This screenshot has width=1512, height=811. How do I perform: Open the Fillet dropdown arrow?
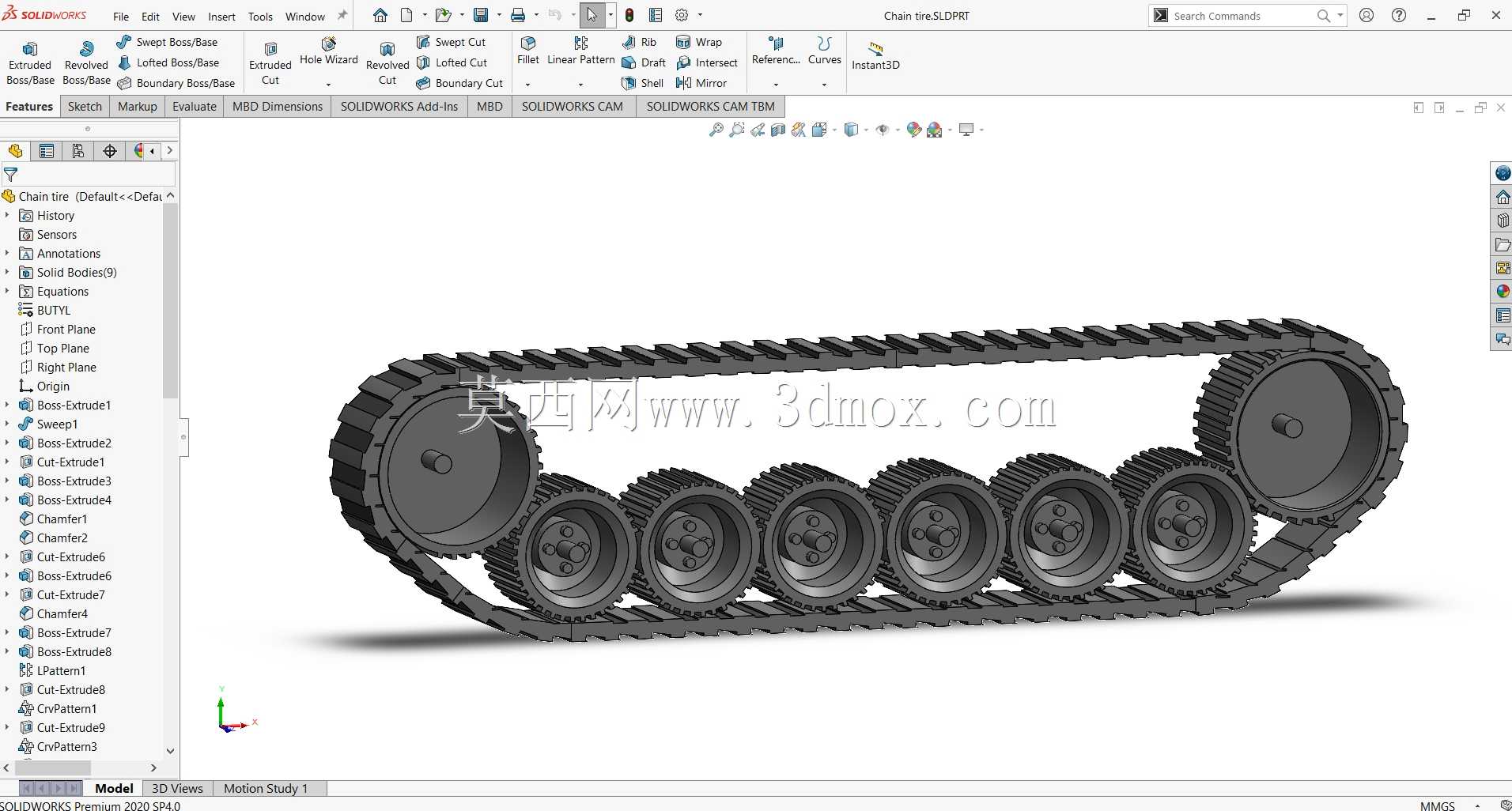[x=527, y=84]
